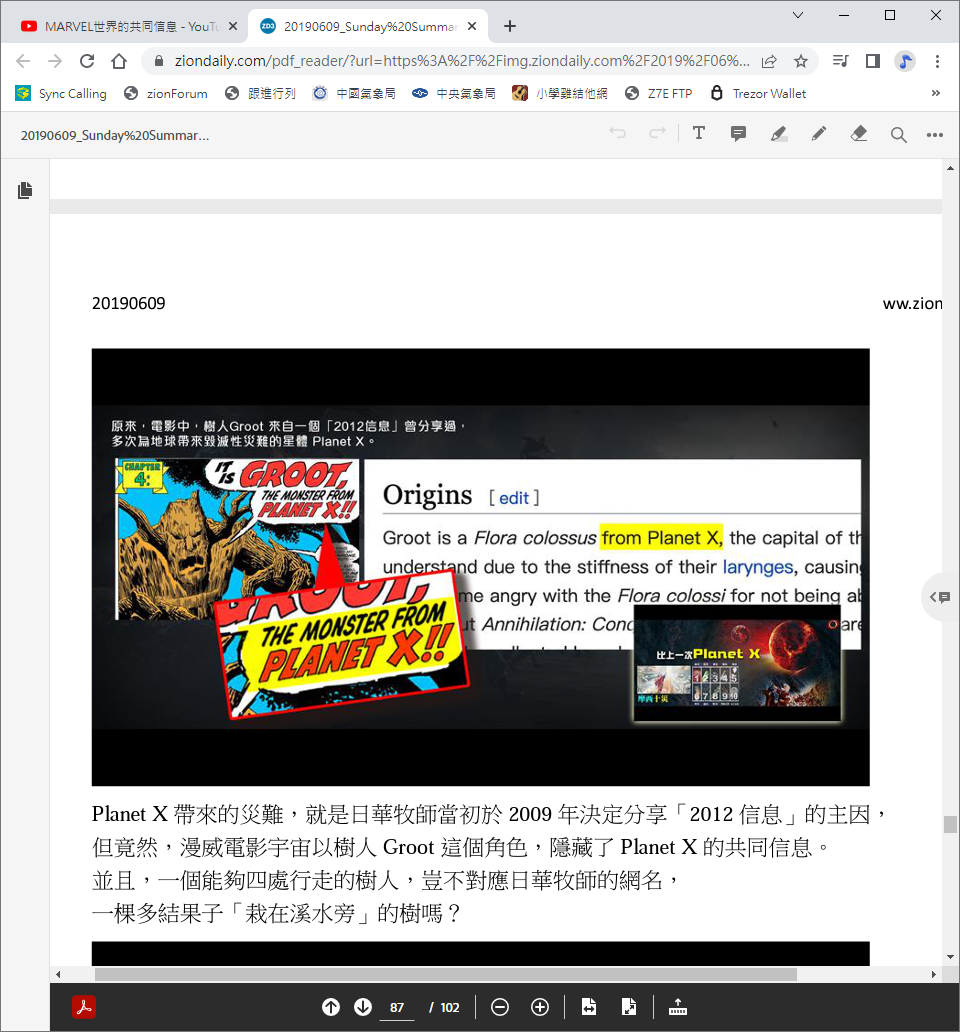Click horizontal scrollbar right arrow

tap(934, 974)
